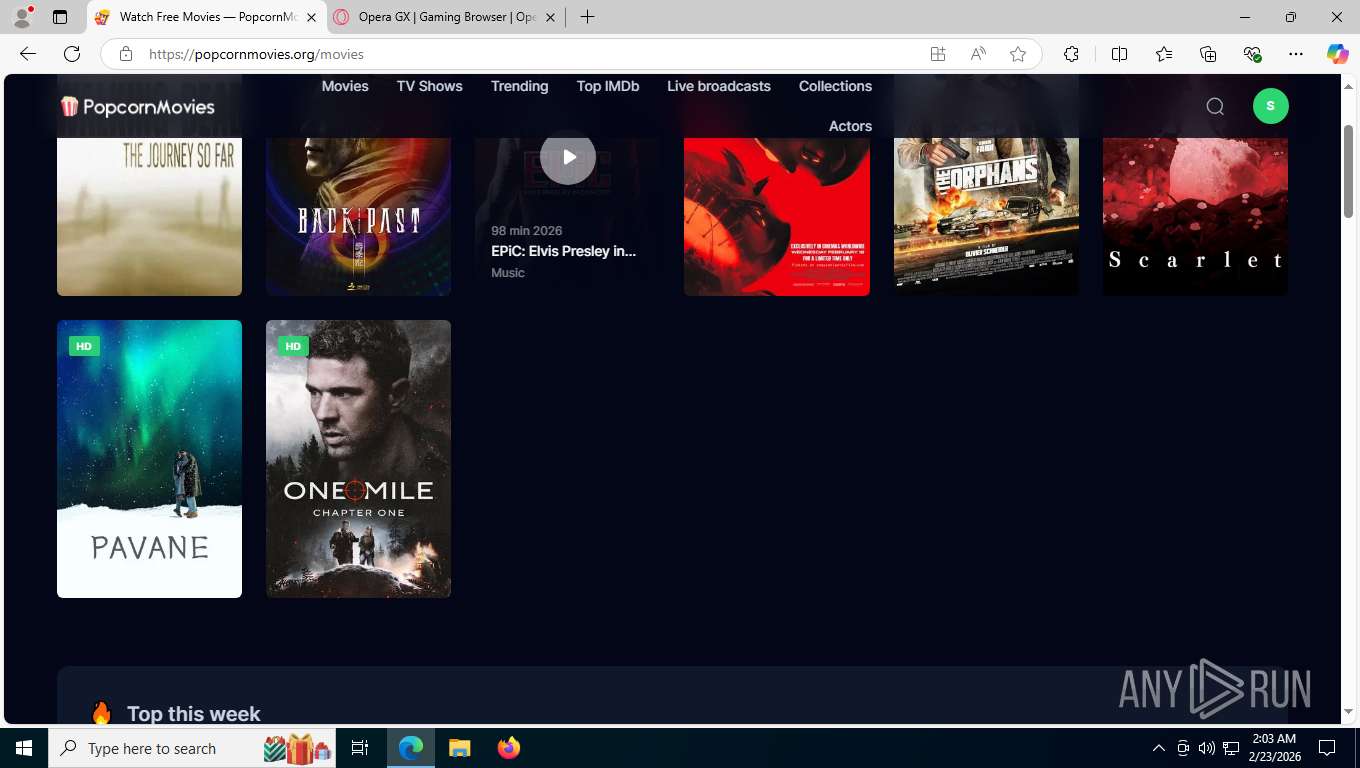Open the Copilot sidebar
This screenshot has width=1360, height=768.
point(1337,54)
